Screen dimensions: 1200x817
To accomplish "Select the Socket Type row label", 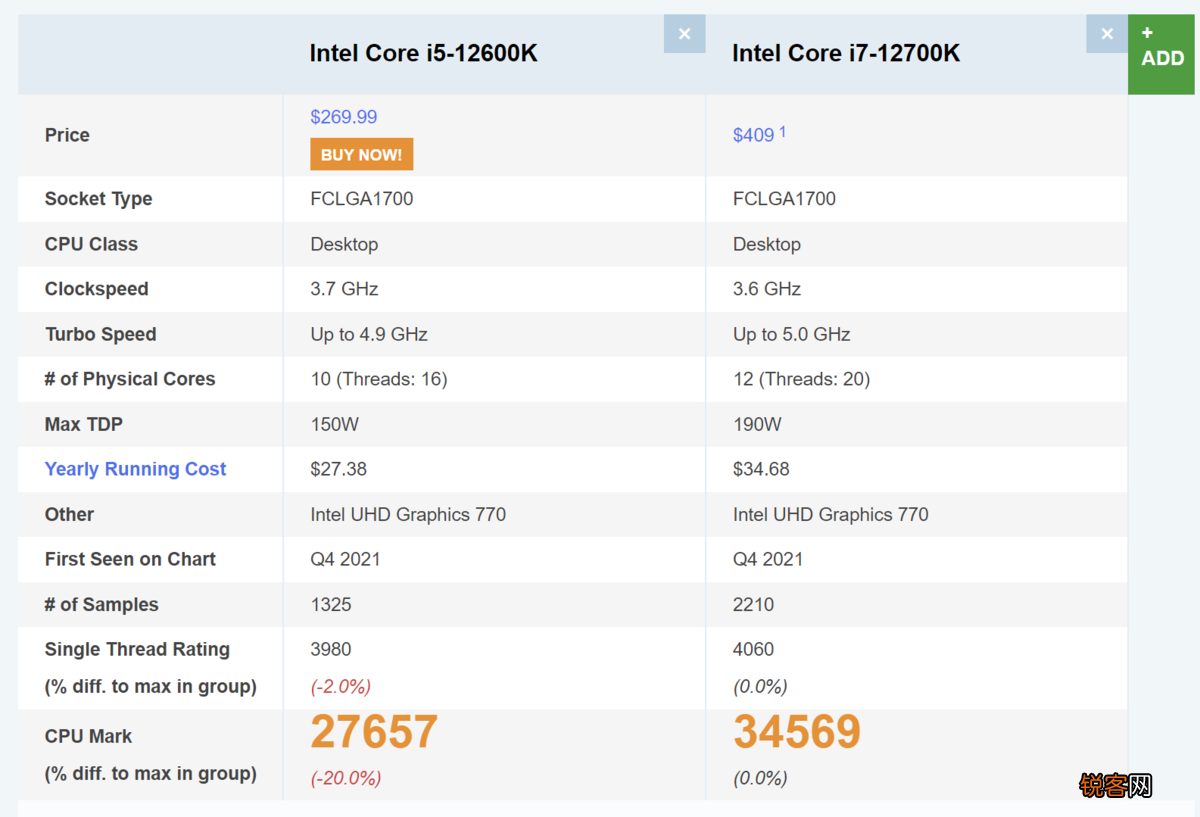I will click(98, 199).
